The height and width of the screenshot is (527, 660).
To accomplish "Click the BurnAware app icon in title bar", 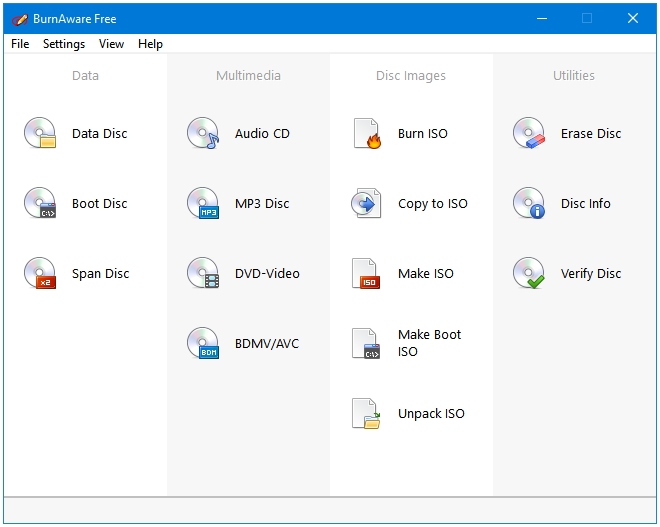I will [19, 19].
